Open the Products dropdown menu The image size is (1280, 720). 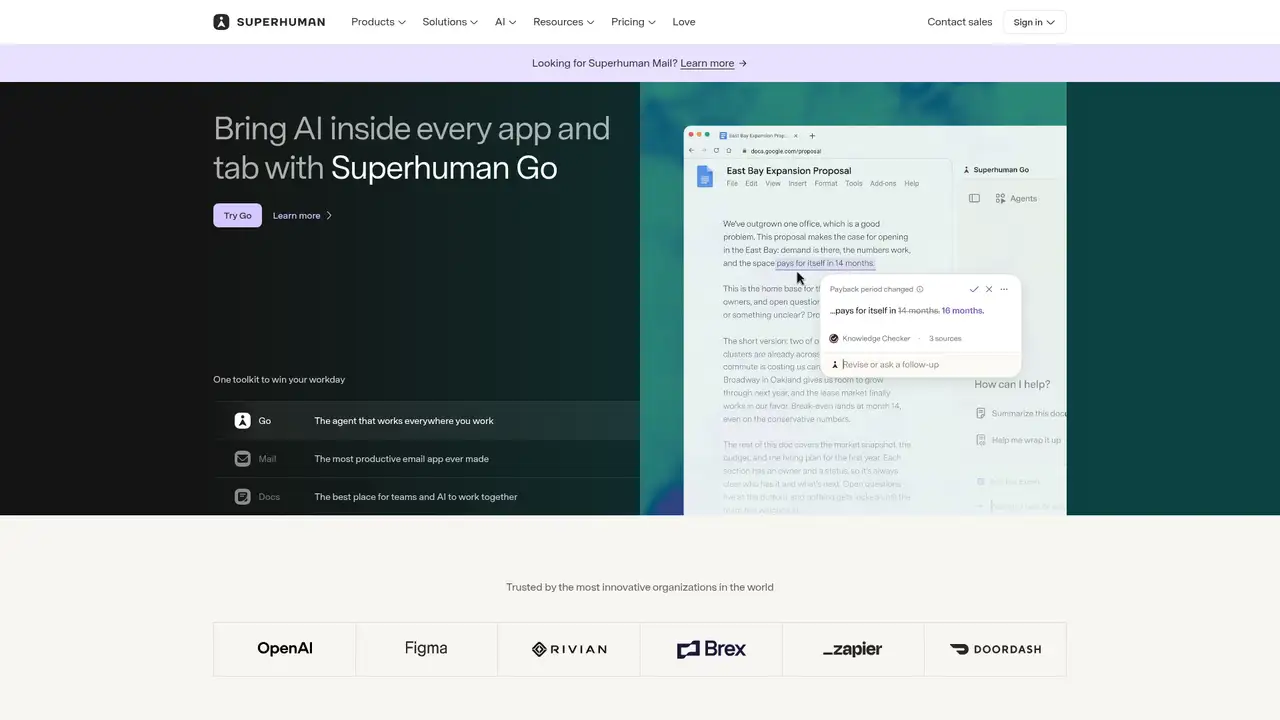point(378,22)
